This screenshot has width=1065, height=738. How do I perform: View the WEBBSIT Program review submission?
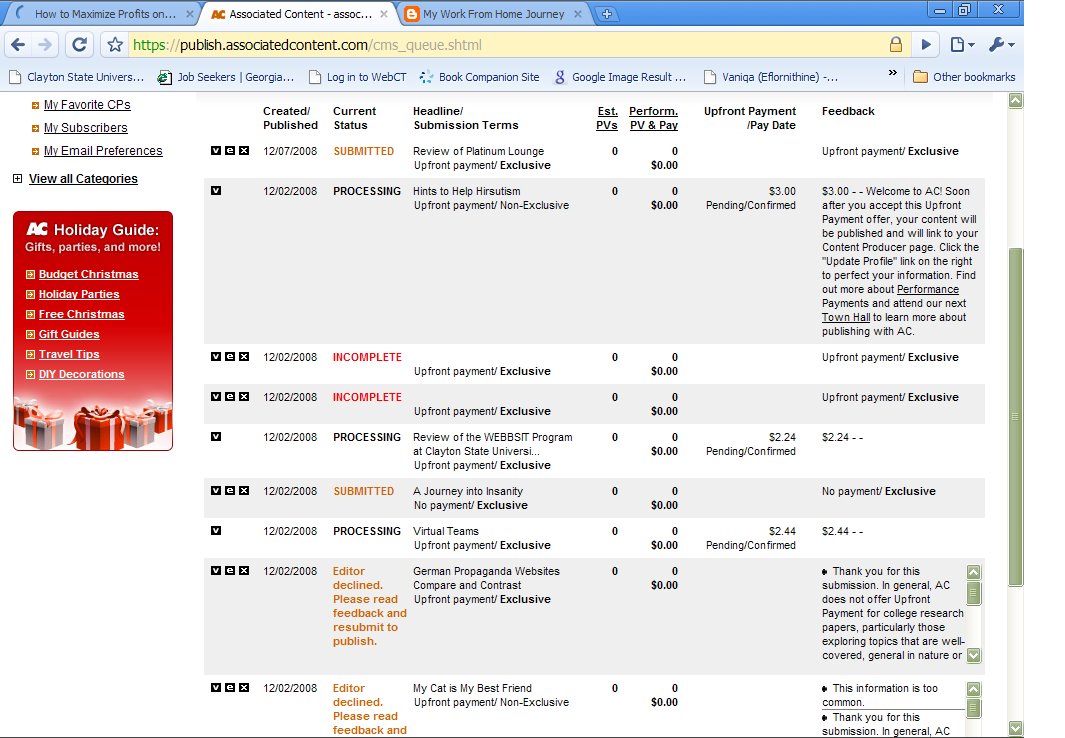coord(216,437)
